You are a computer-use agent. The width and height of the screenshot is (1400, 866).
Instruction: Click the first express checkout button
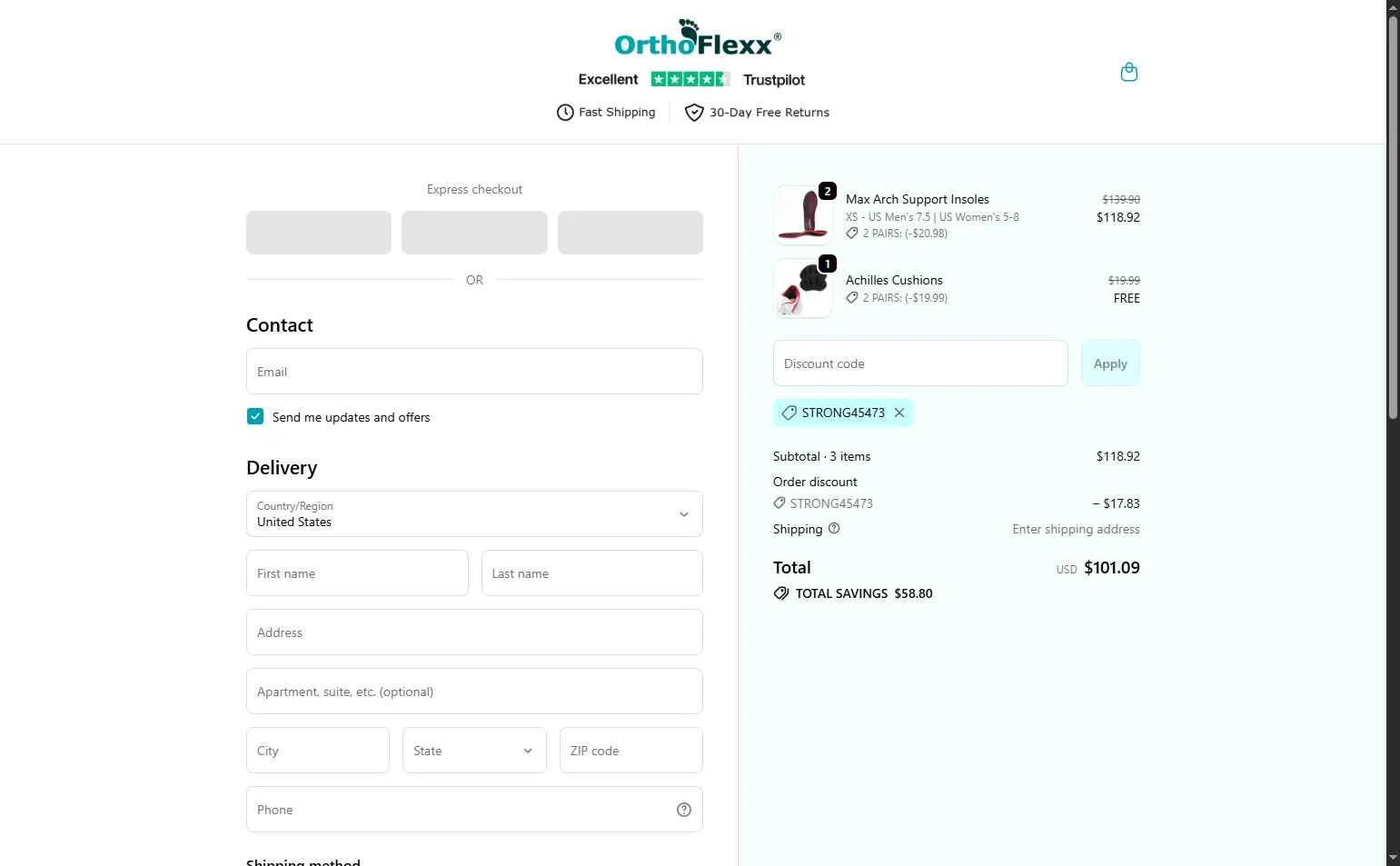pyautogui.click(x=319, y=233)
